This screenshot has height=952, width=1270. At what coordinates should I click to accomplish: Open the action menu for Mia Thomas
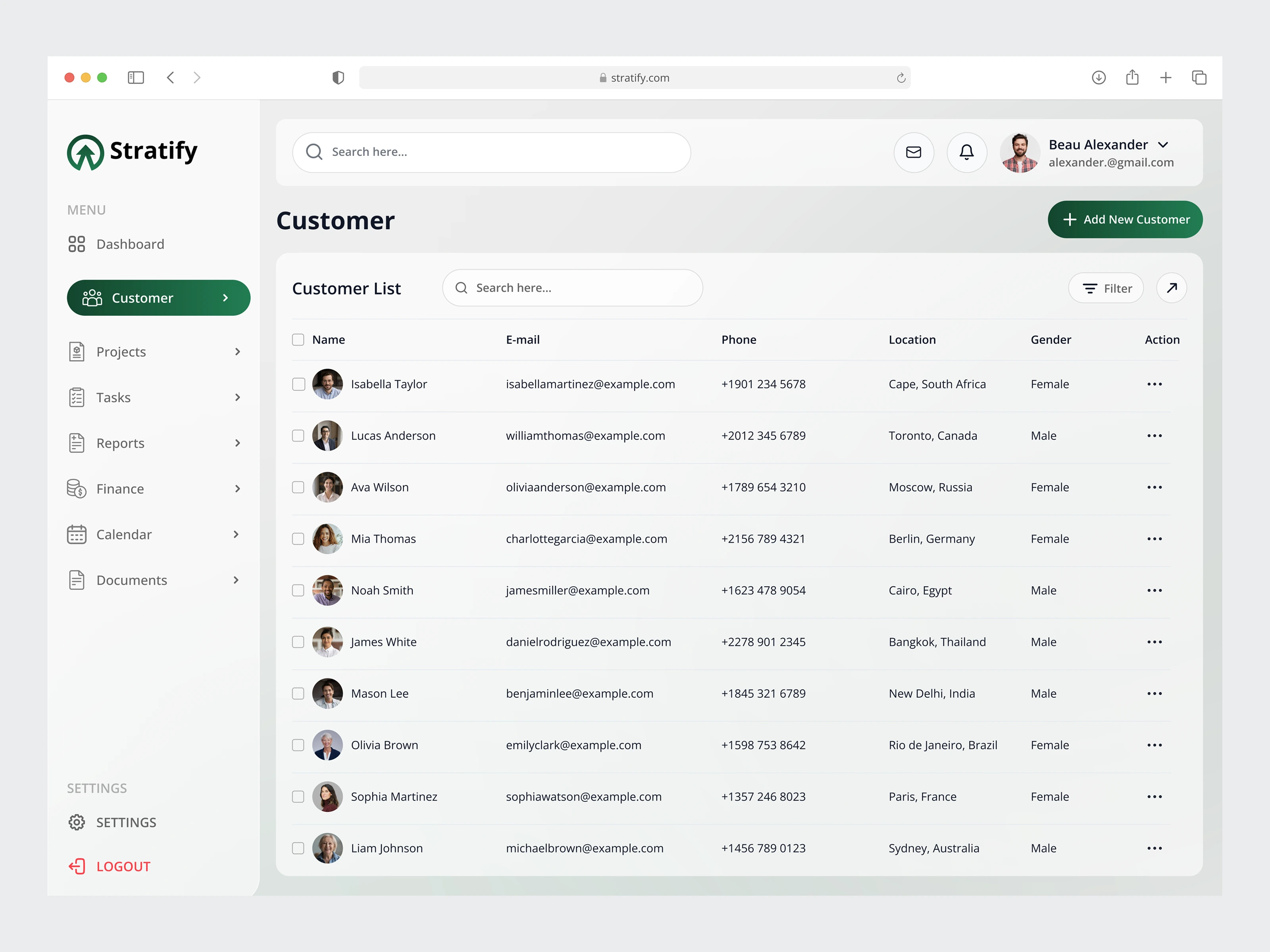point(1155,538)
